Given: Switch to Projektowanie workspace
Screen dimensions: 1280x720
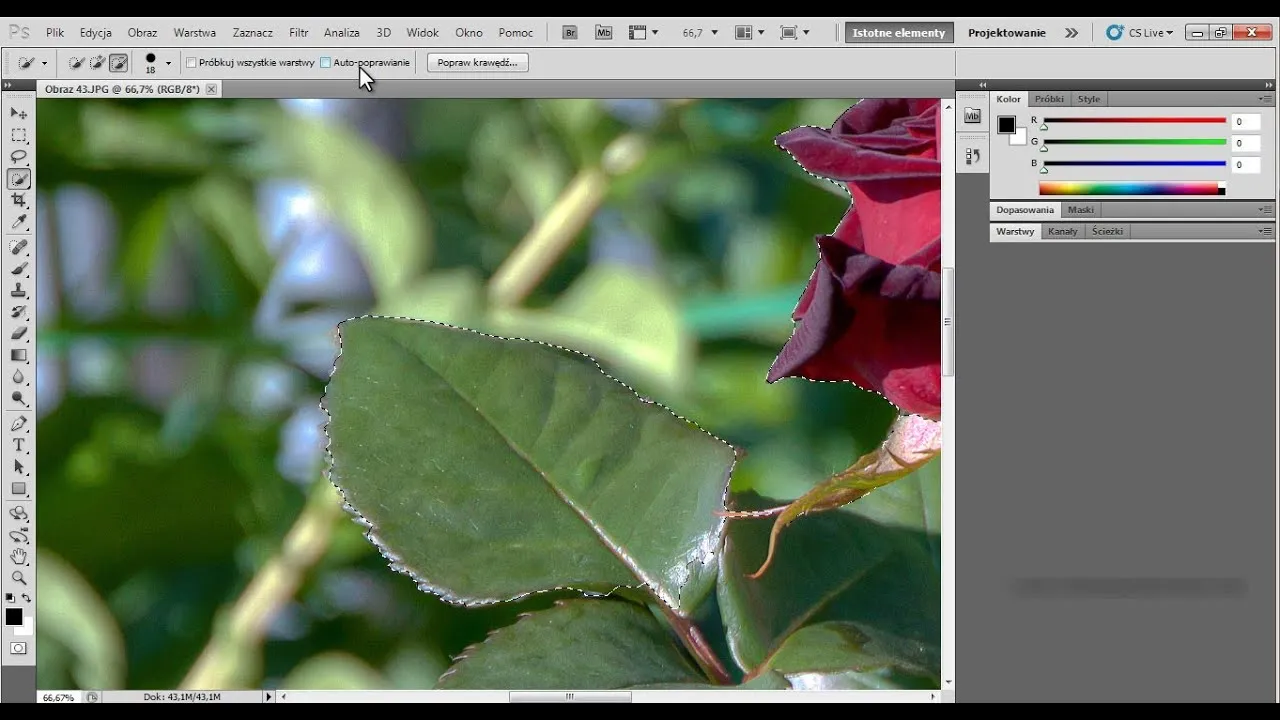Looking at the screenshot, I should point(1006,33).
